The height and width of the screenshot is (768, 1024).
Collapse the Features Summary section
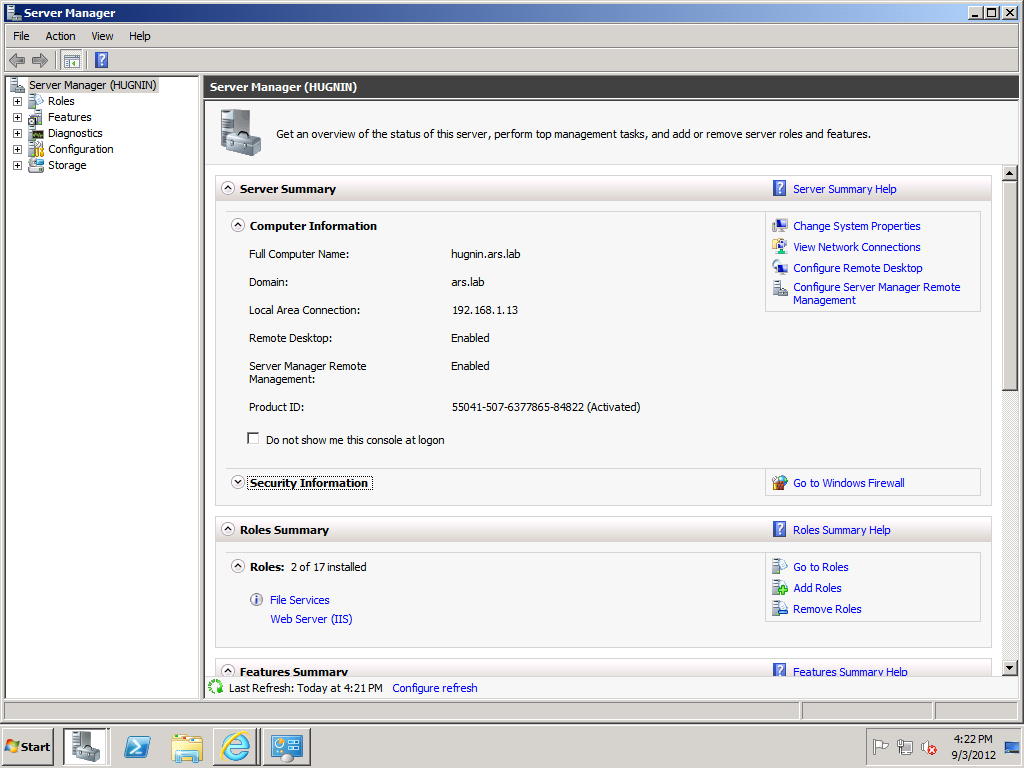click(227, 670)
